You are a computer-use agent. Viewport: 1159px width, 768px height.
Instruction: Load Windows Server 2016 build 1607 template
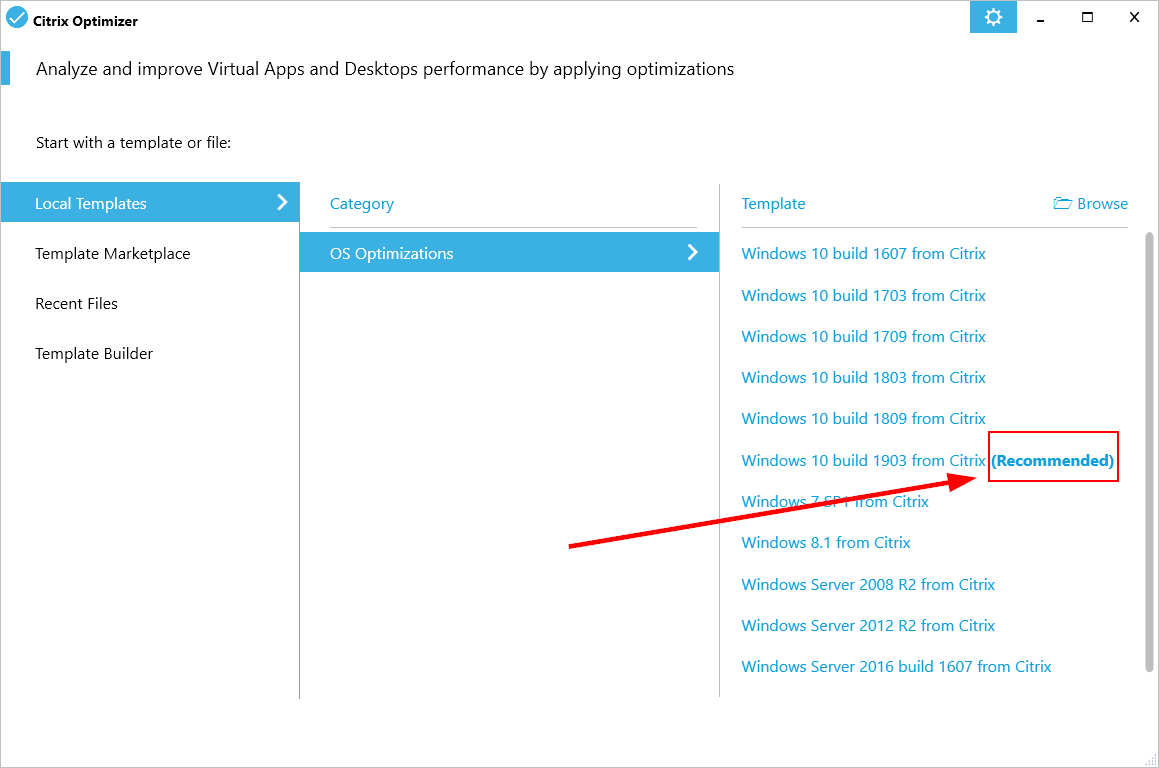896,667
